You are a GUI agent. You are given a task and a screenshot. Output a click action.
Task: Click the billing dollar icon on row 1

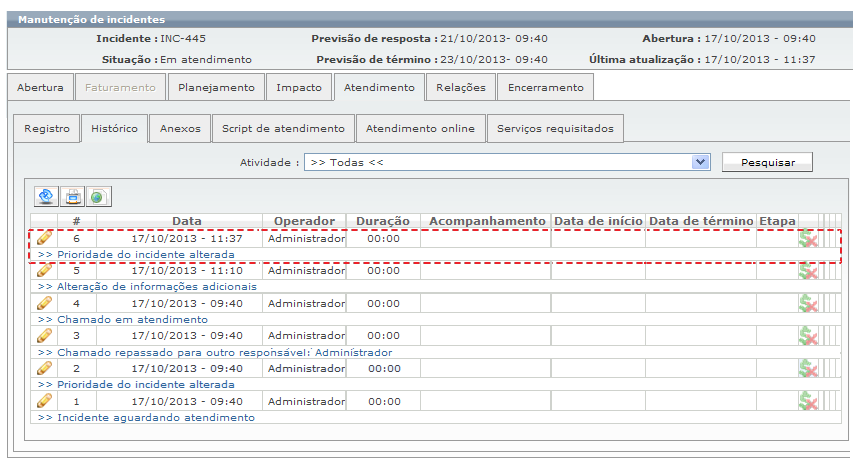[808, 401]
